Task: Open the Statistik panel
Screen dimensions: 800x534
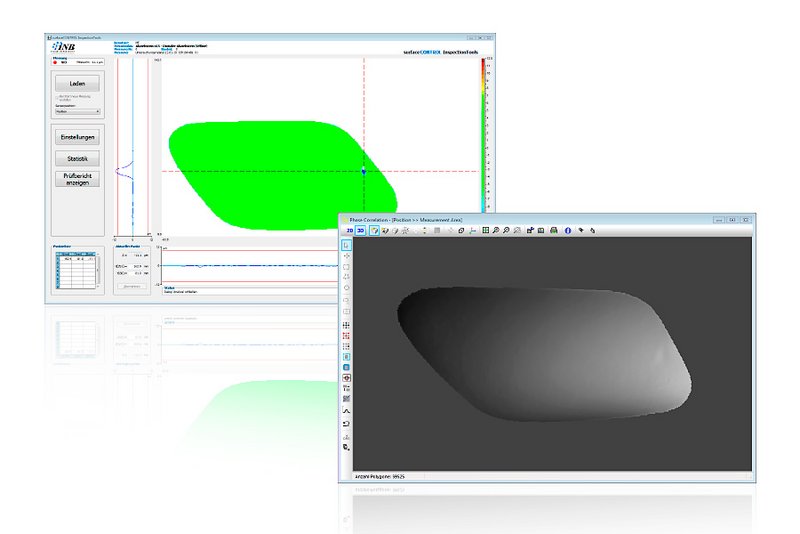Action: [77, 159]
